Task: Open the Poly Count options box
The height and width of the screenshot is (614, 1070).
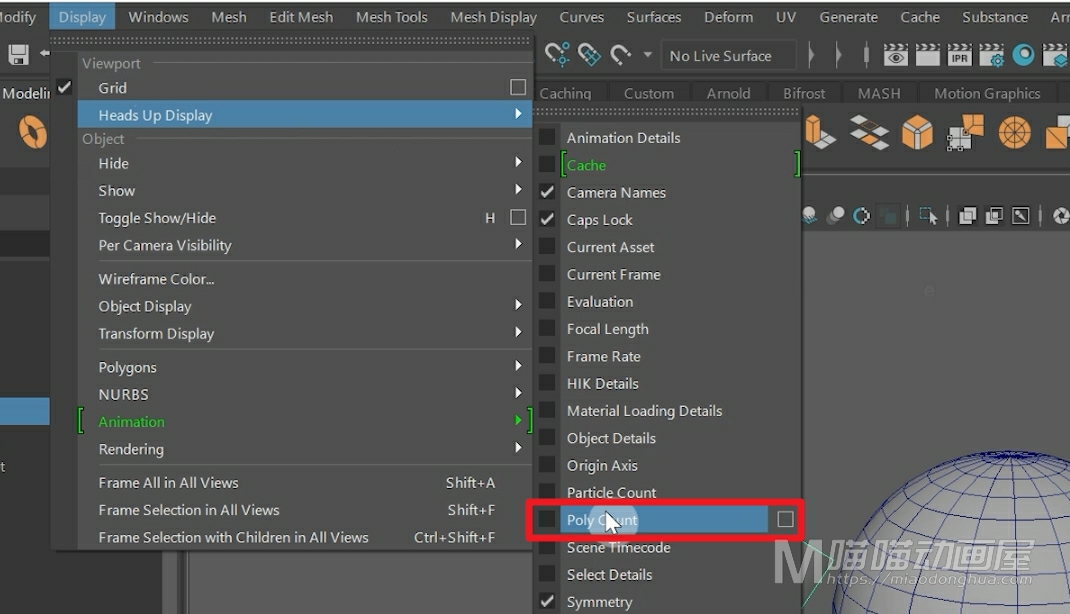Action: [x=785, y=519]
